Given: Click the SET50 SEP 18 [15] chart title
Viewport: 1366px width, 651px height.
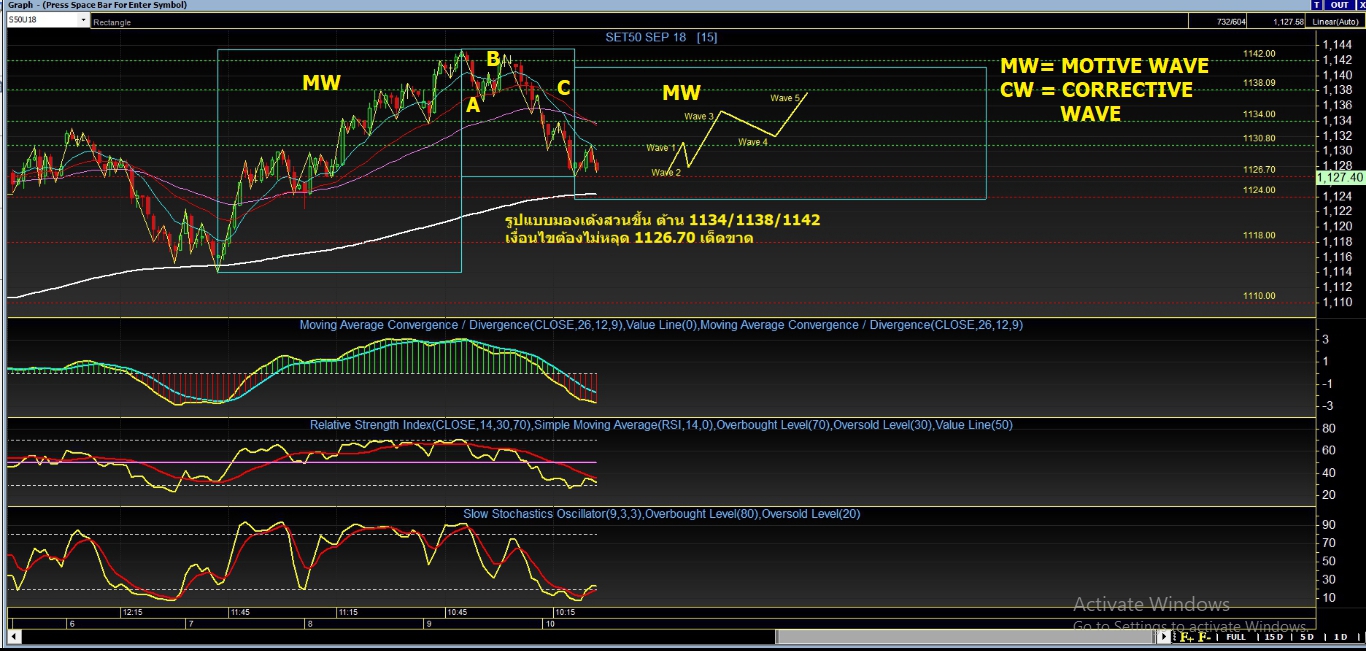Looking at the screenshot, I should (661, 37).
